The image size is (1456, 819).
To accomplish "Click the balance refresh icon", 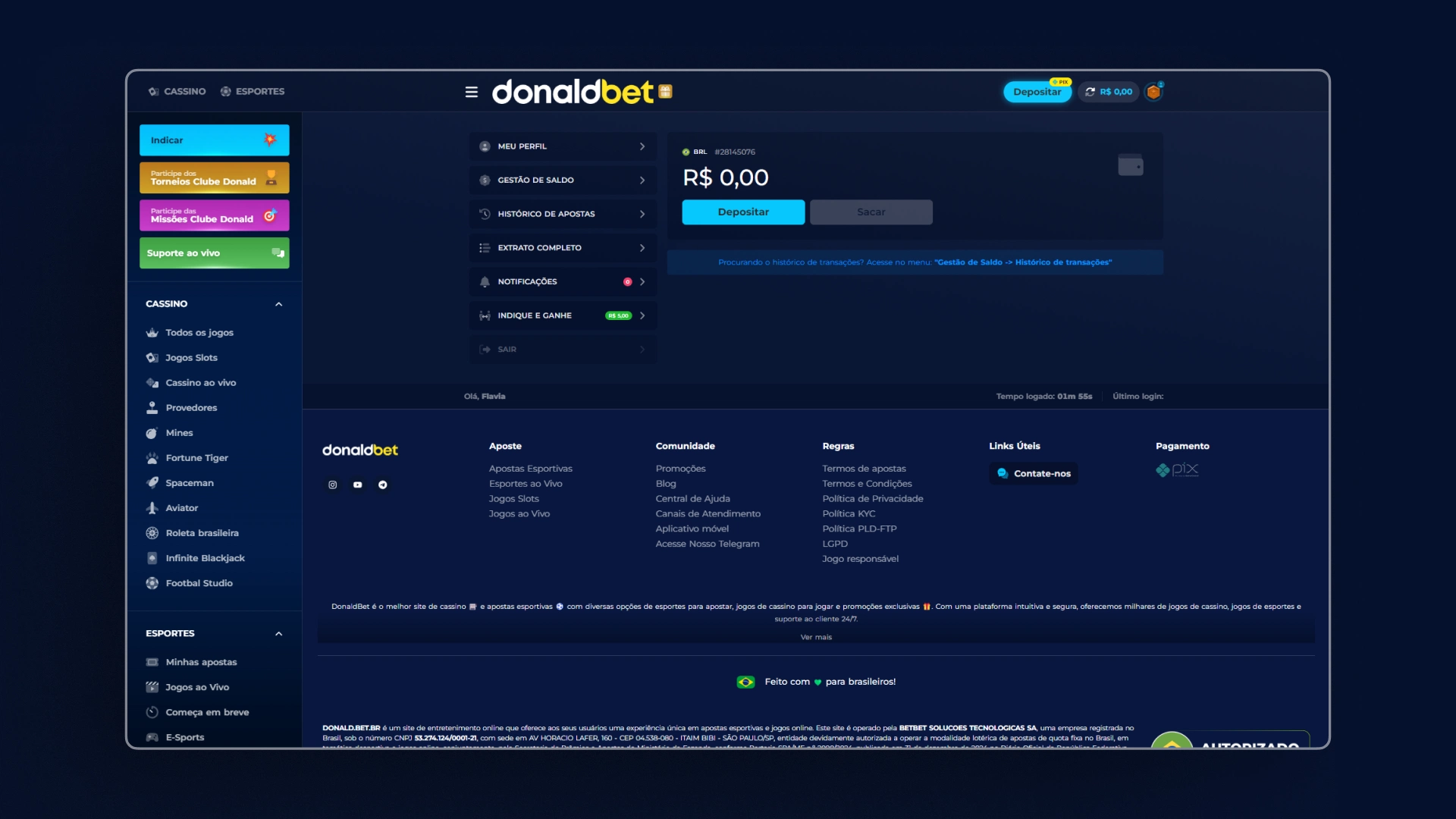I will click(1090, 92).
